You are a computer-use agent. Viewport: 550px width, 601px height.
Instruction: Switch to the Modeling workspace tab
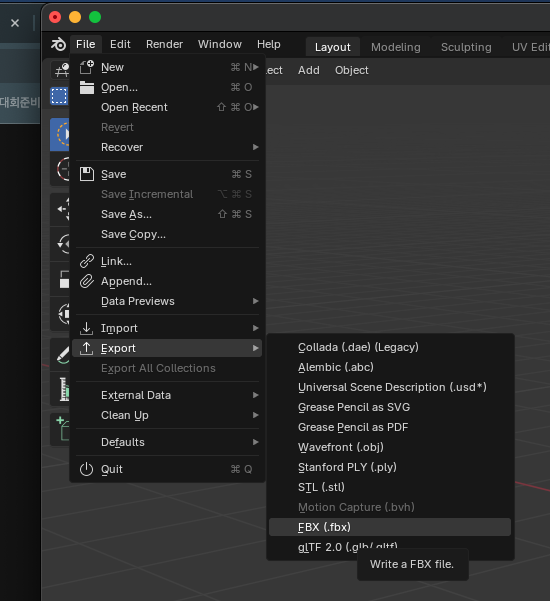tap(396, 47)
